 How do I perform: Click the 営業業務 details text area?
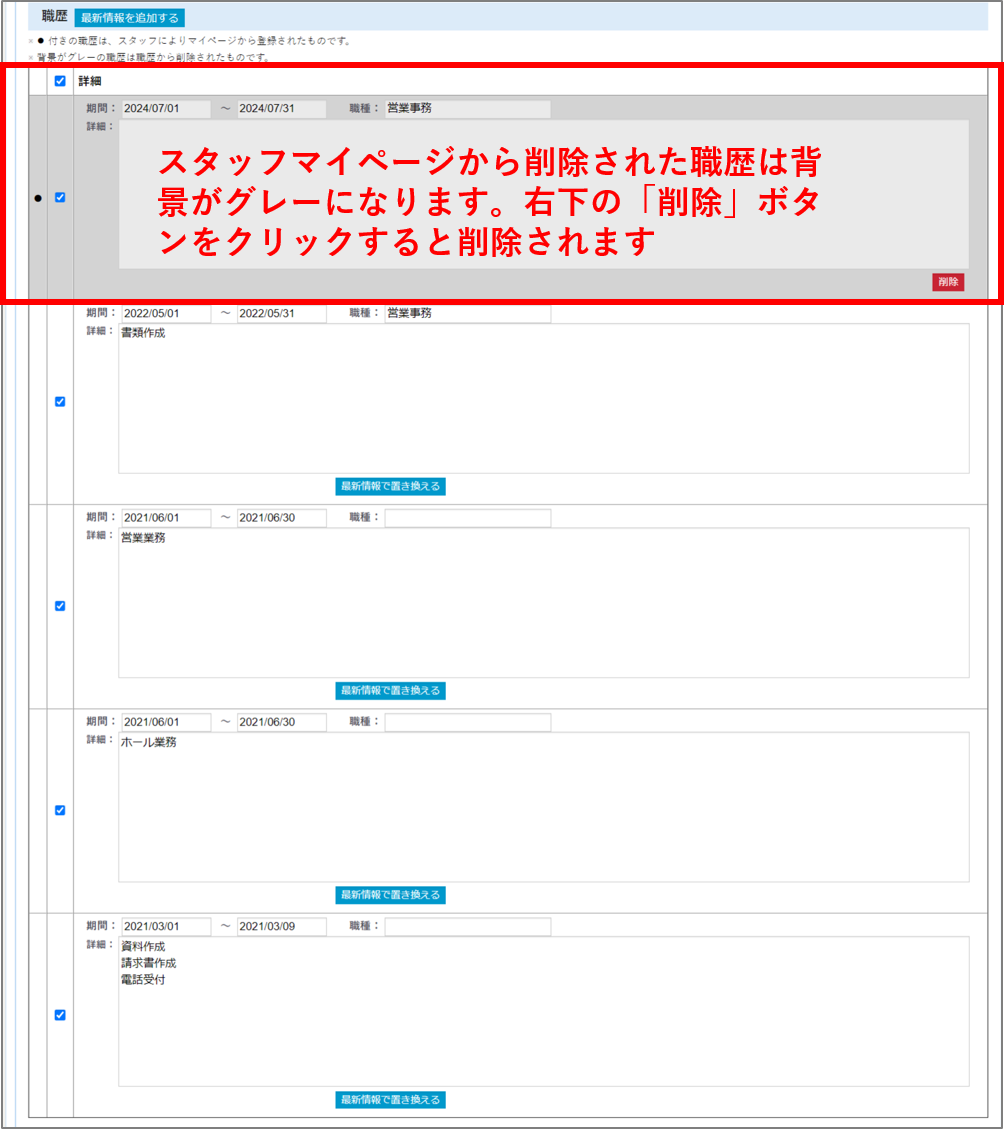coord(544,603)
